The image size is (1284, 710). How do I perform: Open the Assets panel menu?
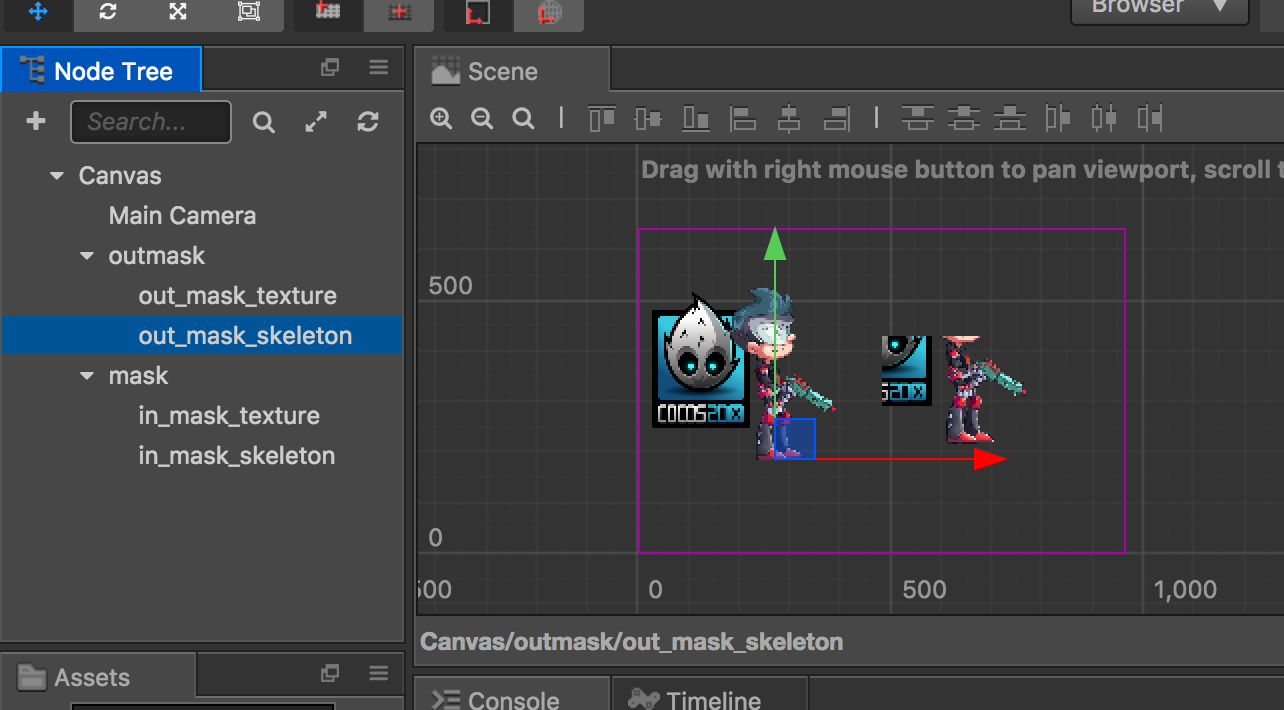[x=378, y=673]
